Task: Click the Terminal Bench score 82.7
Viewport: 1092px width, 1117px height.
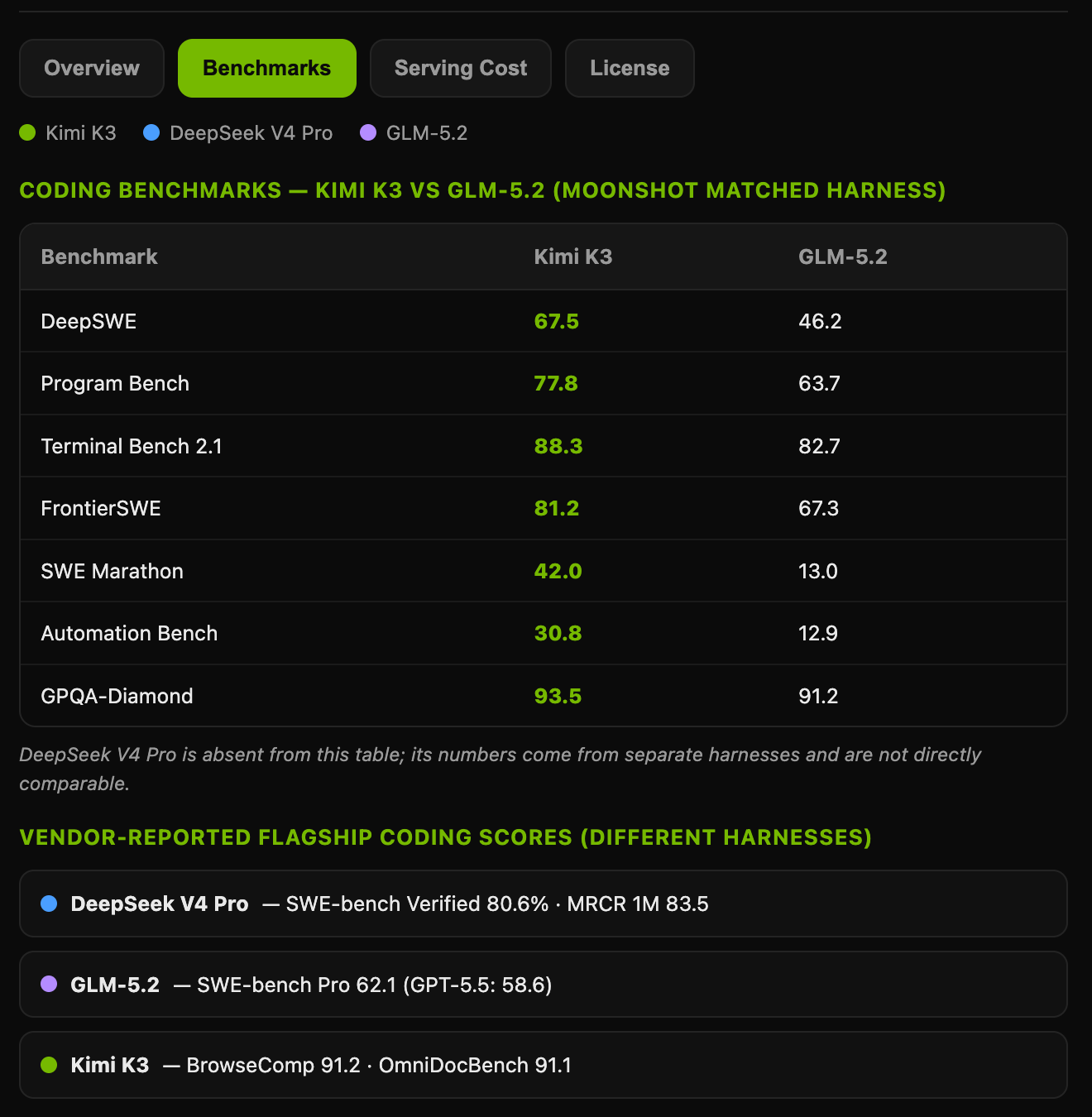Action: pos(819,446)
